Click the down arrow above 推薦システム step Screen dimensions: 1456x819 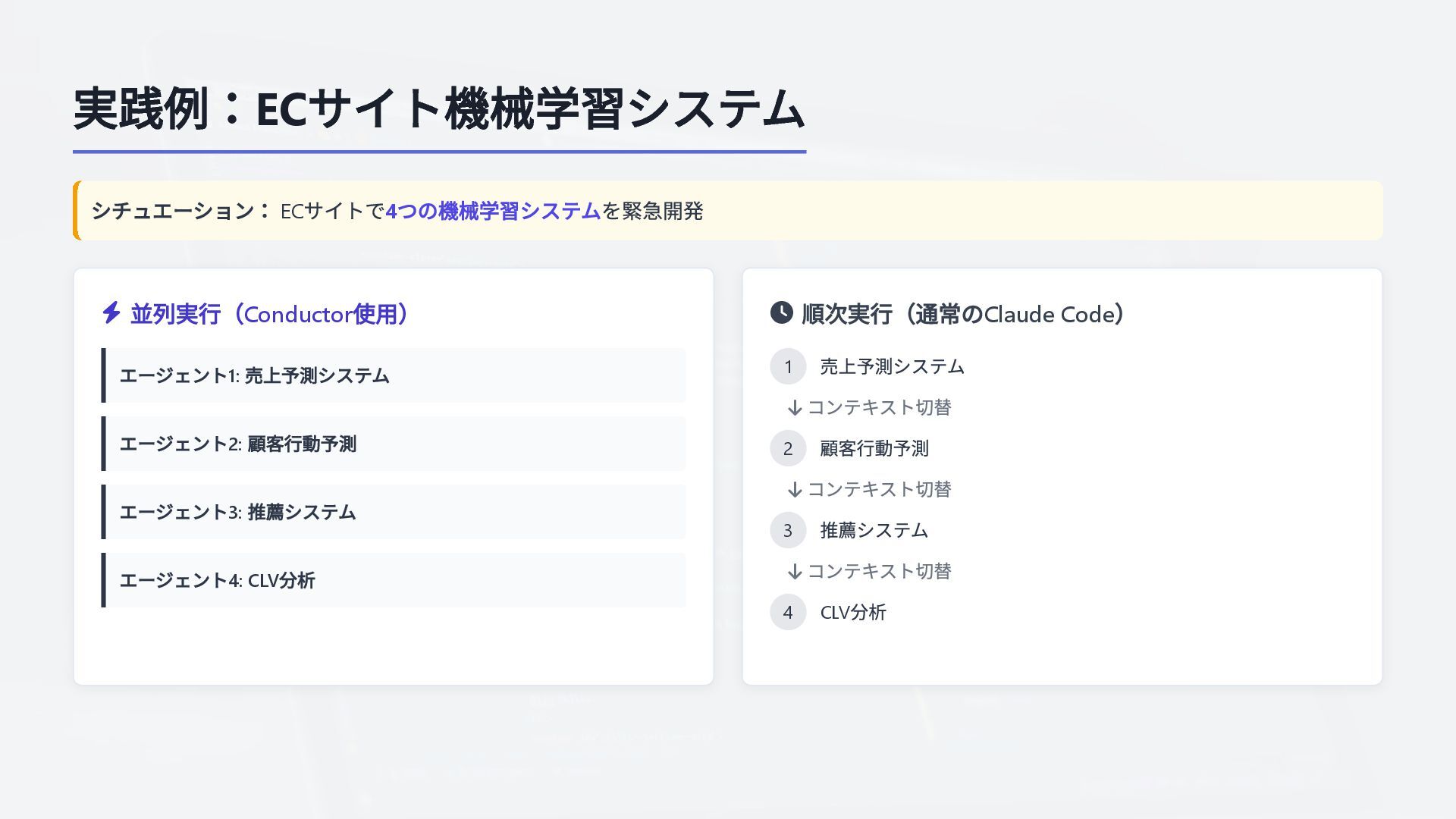(x=795, y=490)
